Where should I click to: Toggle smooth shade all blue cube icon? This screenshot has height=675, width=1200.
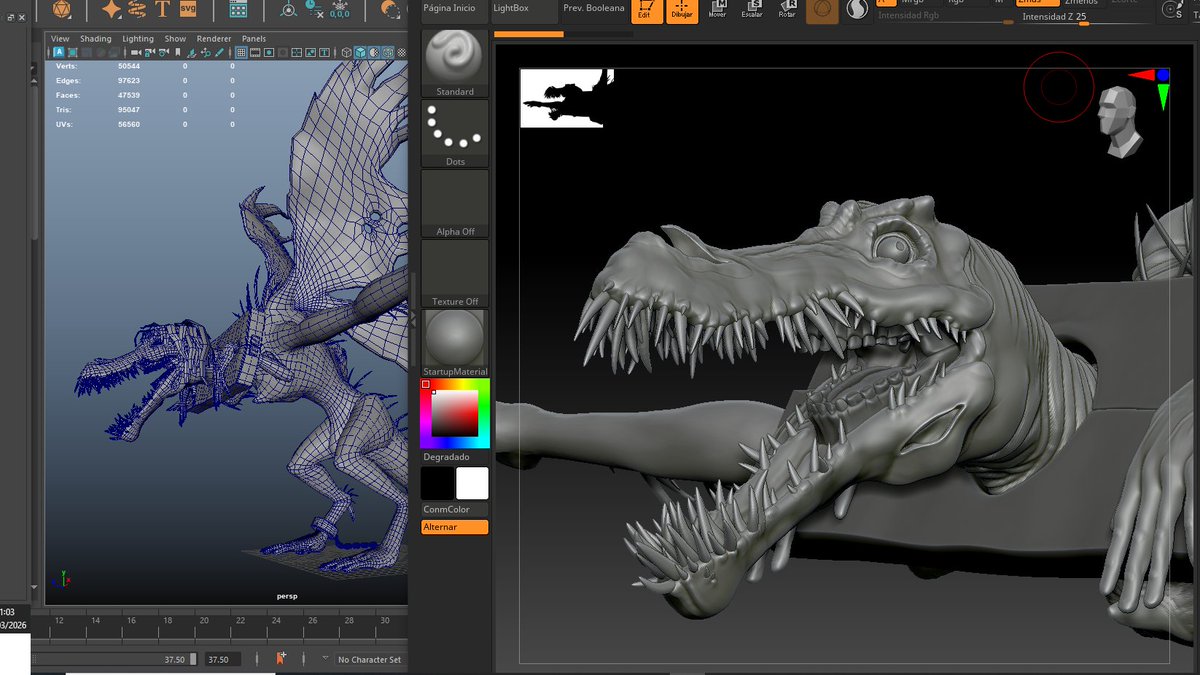[361, 52]
